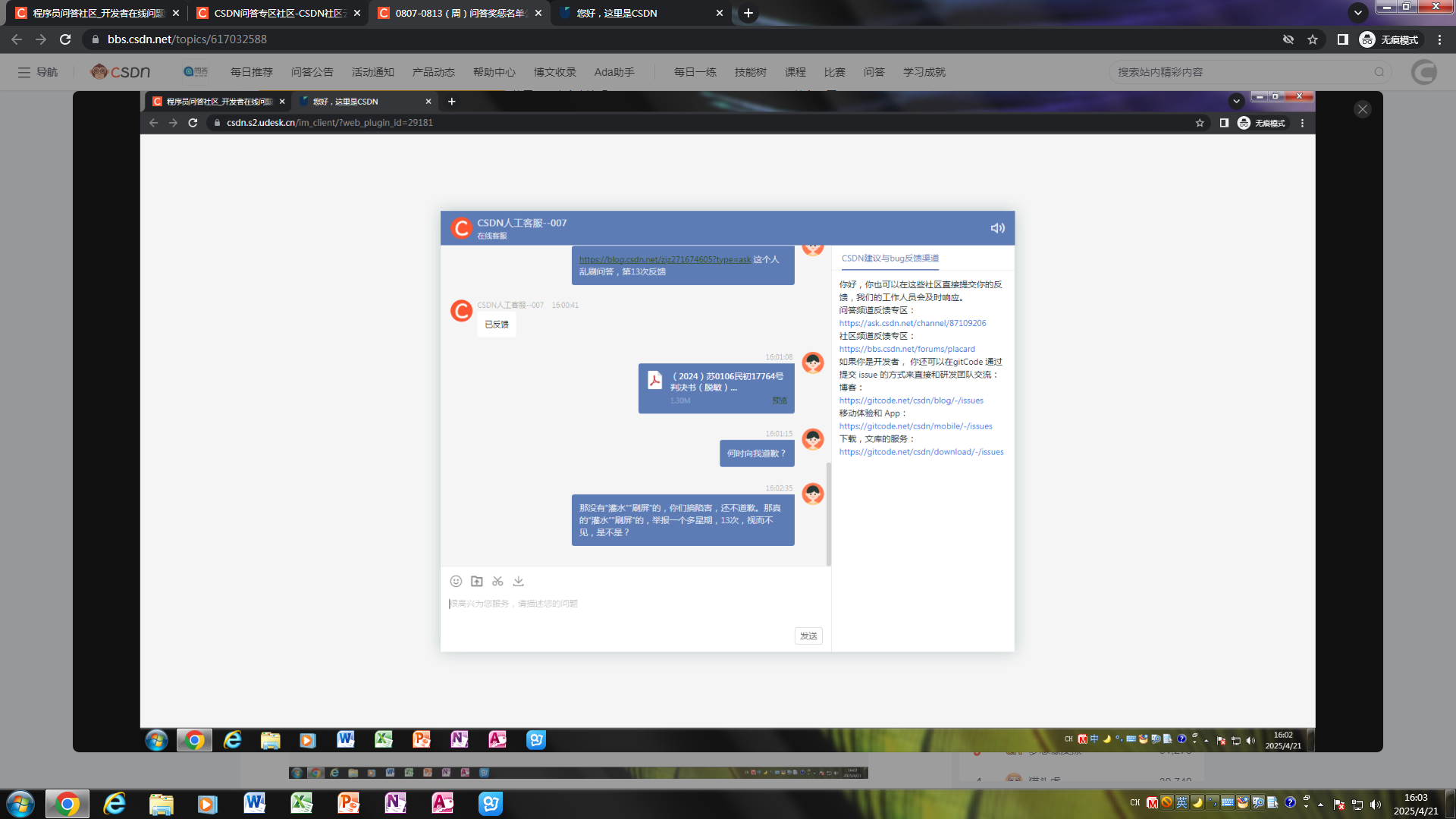Toggle soft keyboard icon in bottom language bar

point(1227,802)
